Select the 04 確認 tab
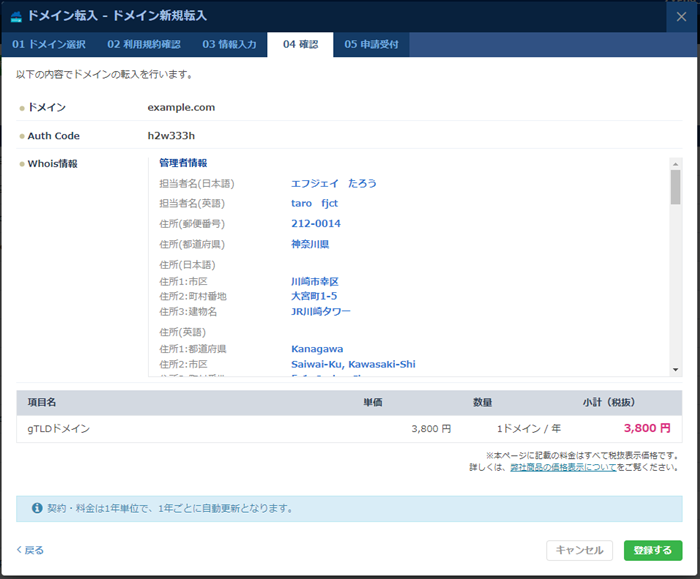The height and width of the screenshot is (579, 700). (x=300, y=44)
